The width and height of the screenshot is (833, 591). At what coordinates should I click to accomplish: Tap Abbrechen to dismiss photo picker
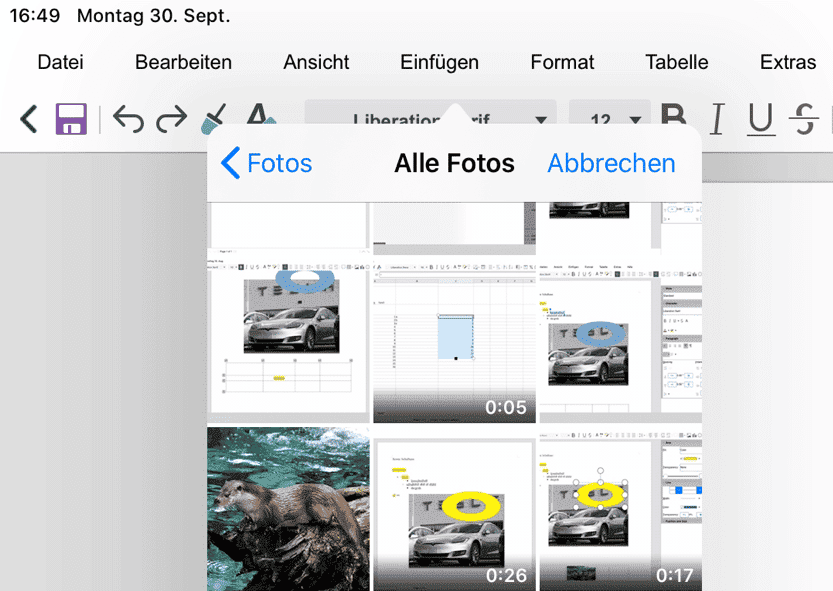pyautogui.click(x=611, y=163)
